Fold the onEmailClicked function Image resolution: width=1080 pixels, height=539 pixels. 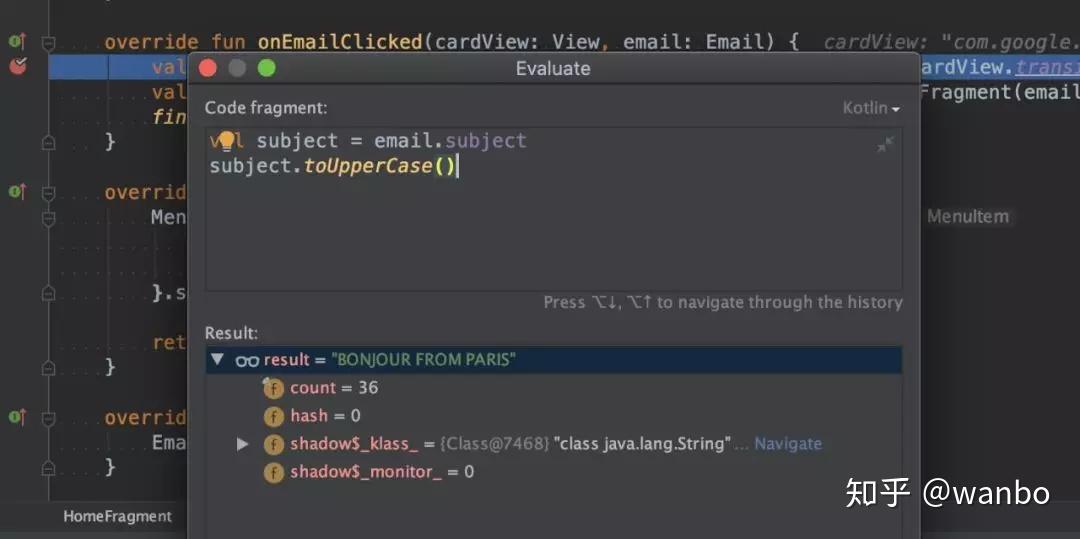point(48,43)
